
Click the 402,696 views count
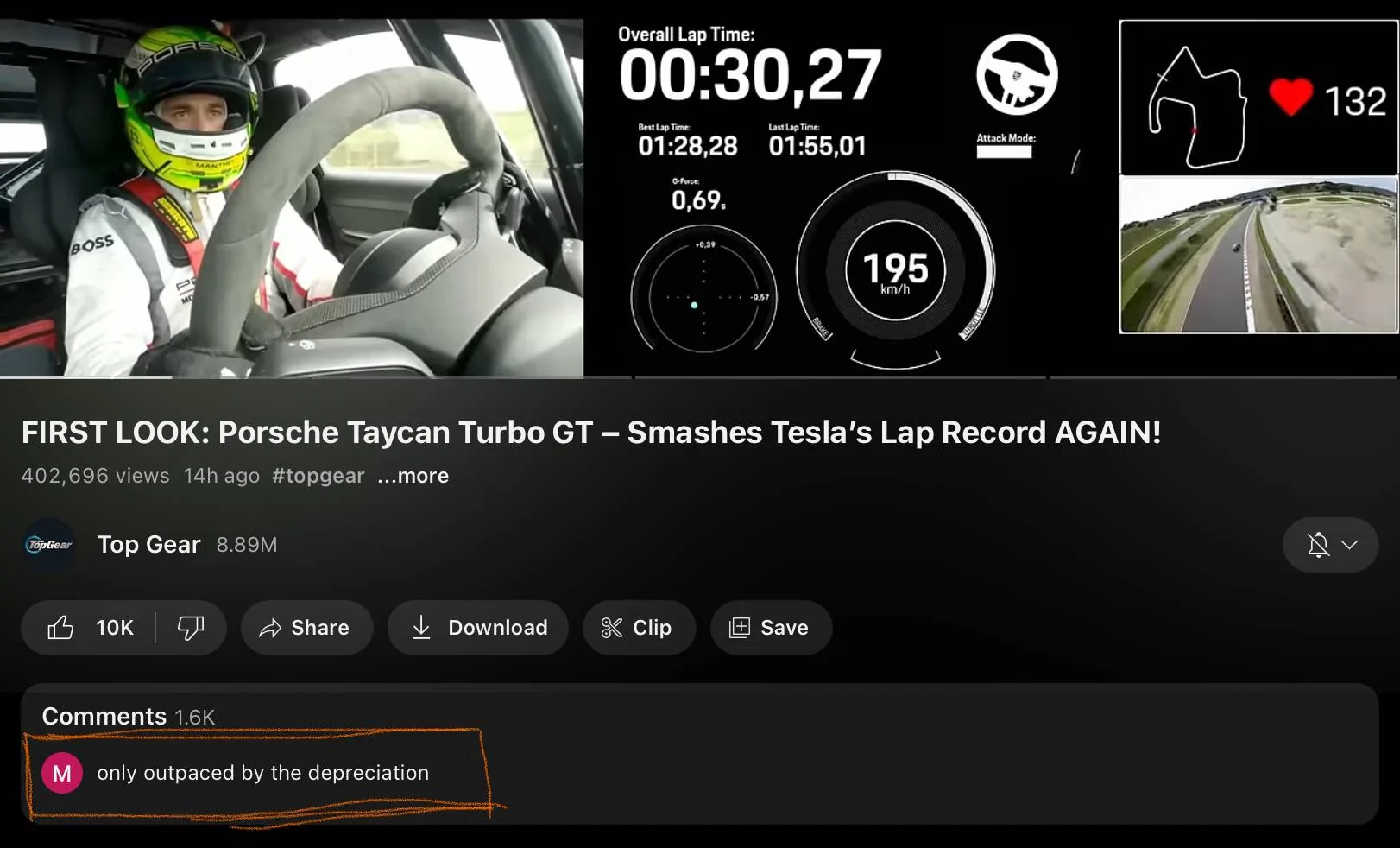click(x=96, y=476)
